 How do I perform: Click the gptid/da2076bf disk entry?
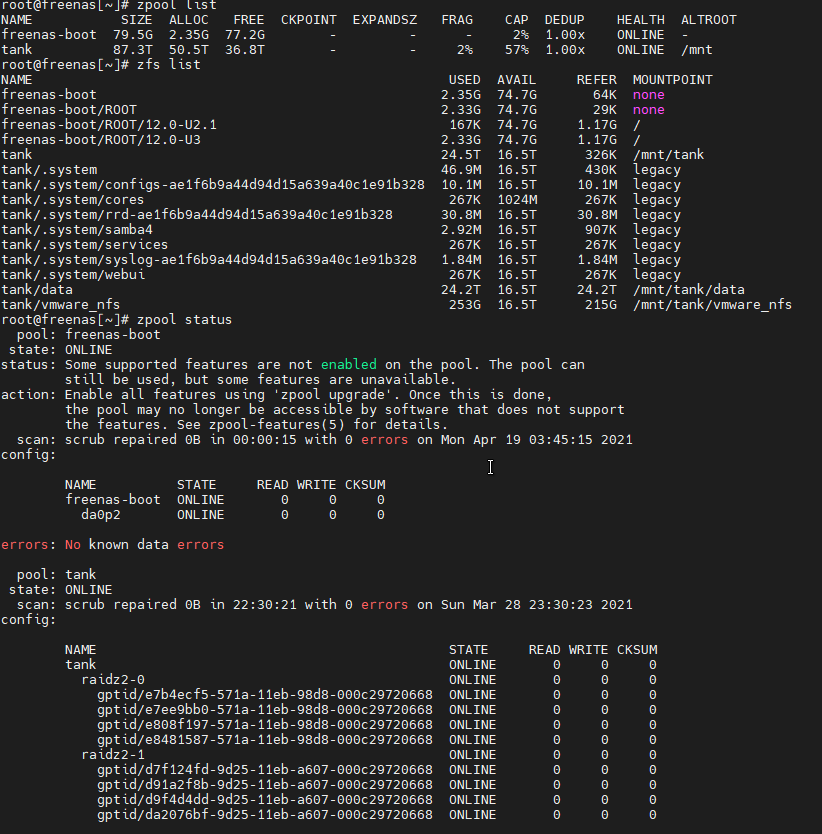pos(264,815)
